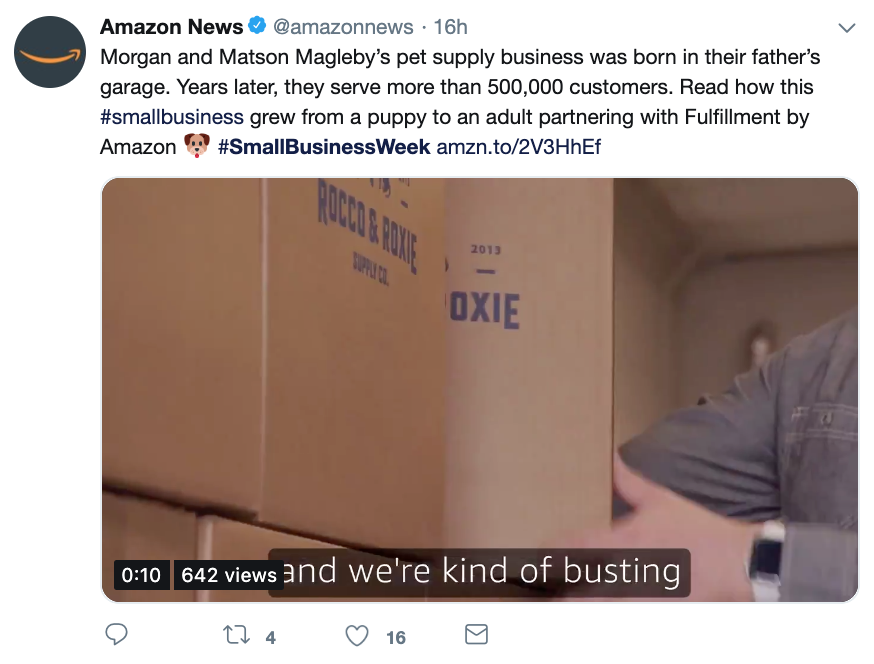
Task: Open the Amazon News profile avatar
Action: (x=50, y=52)
